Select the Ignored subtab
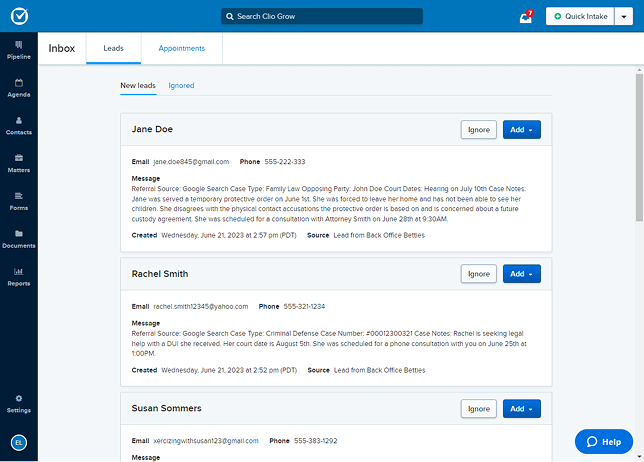 coord(181,85)
